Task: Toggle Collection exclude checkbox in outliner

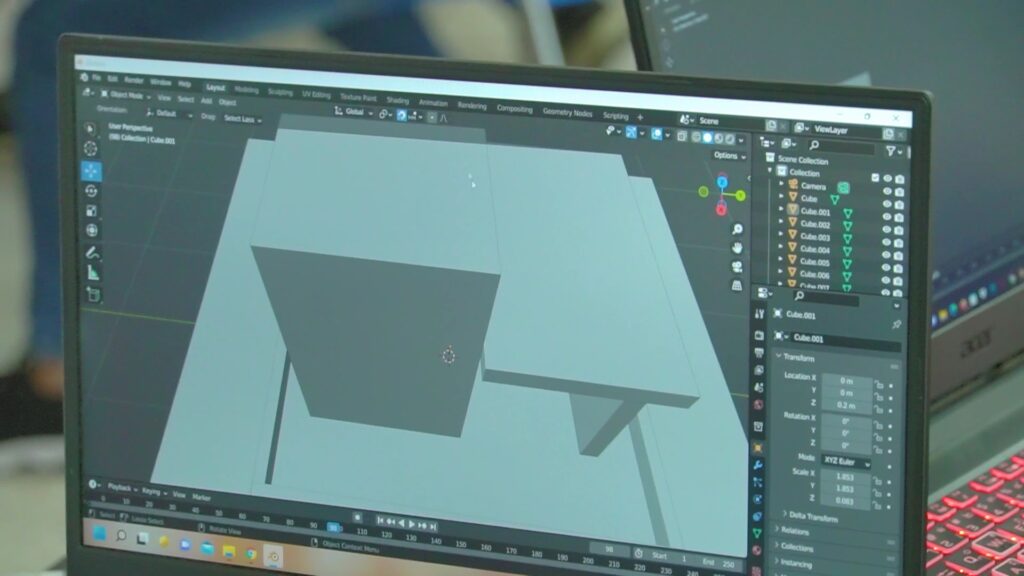Action: tap(875, 177)
